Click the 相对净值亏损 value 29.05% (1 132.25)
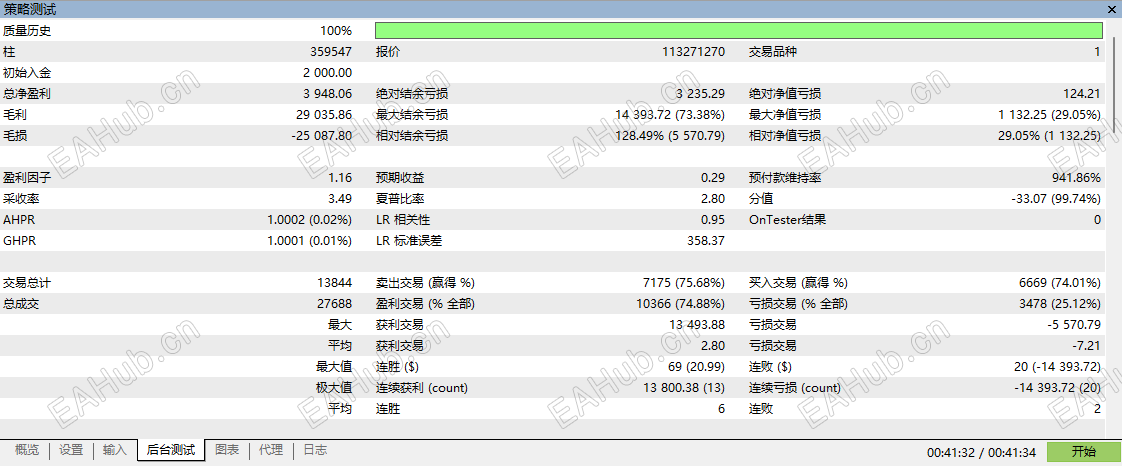1122x466 pixels. 1050,135
